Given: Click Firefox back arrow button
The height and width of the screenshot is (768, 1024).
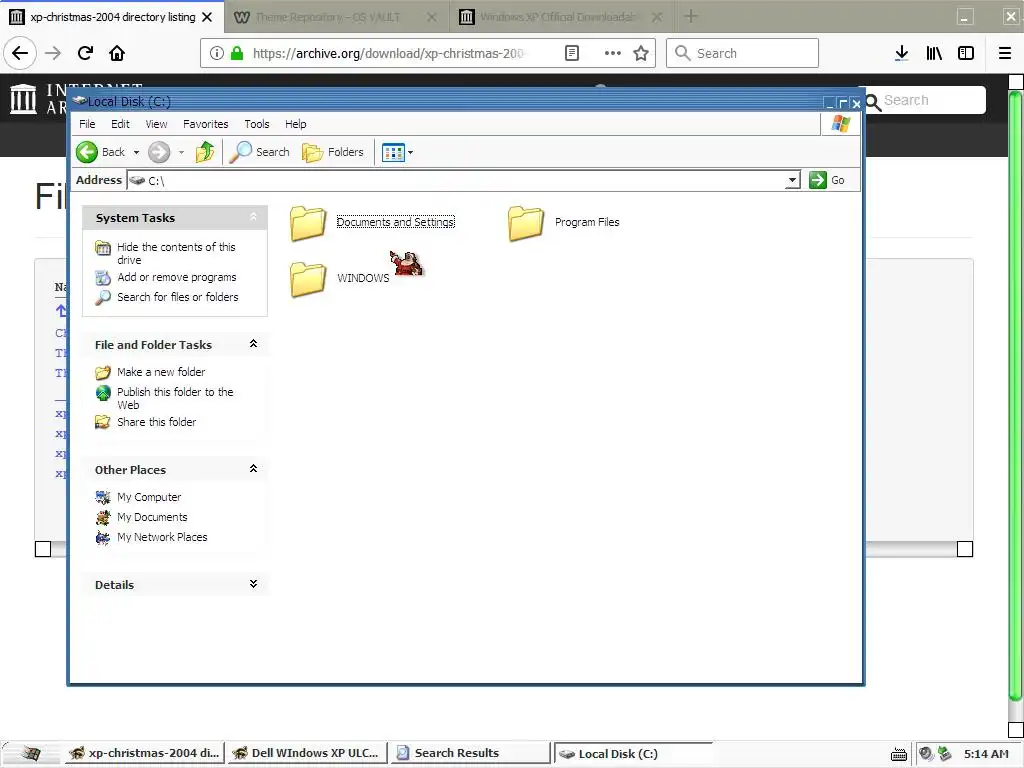Looking at the screenshot, I should click(x=20, y=53).
